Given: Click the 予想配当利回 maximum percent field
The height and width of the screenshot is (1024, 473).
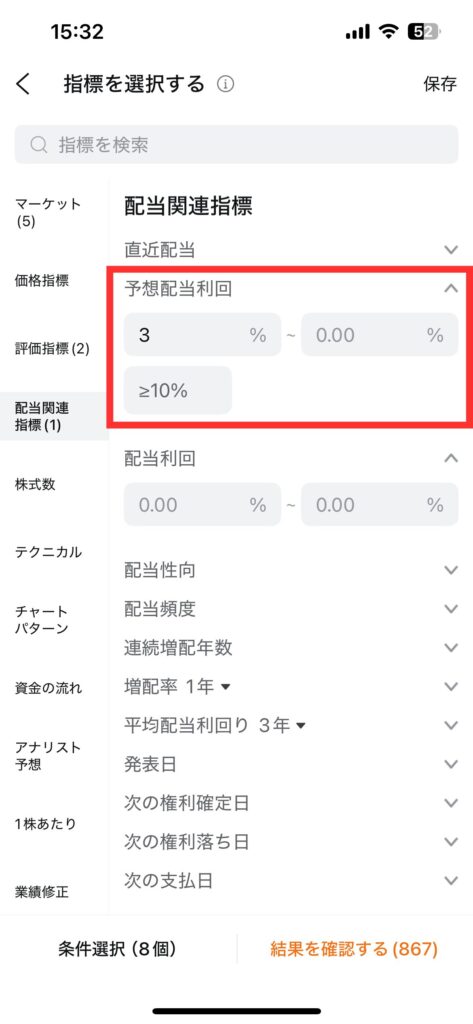Looking at the screenshot, I should coord(380,335).
